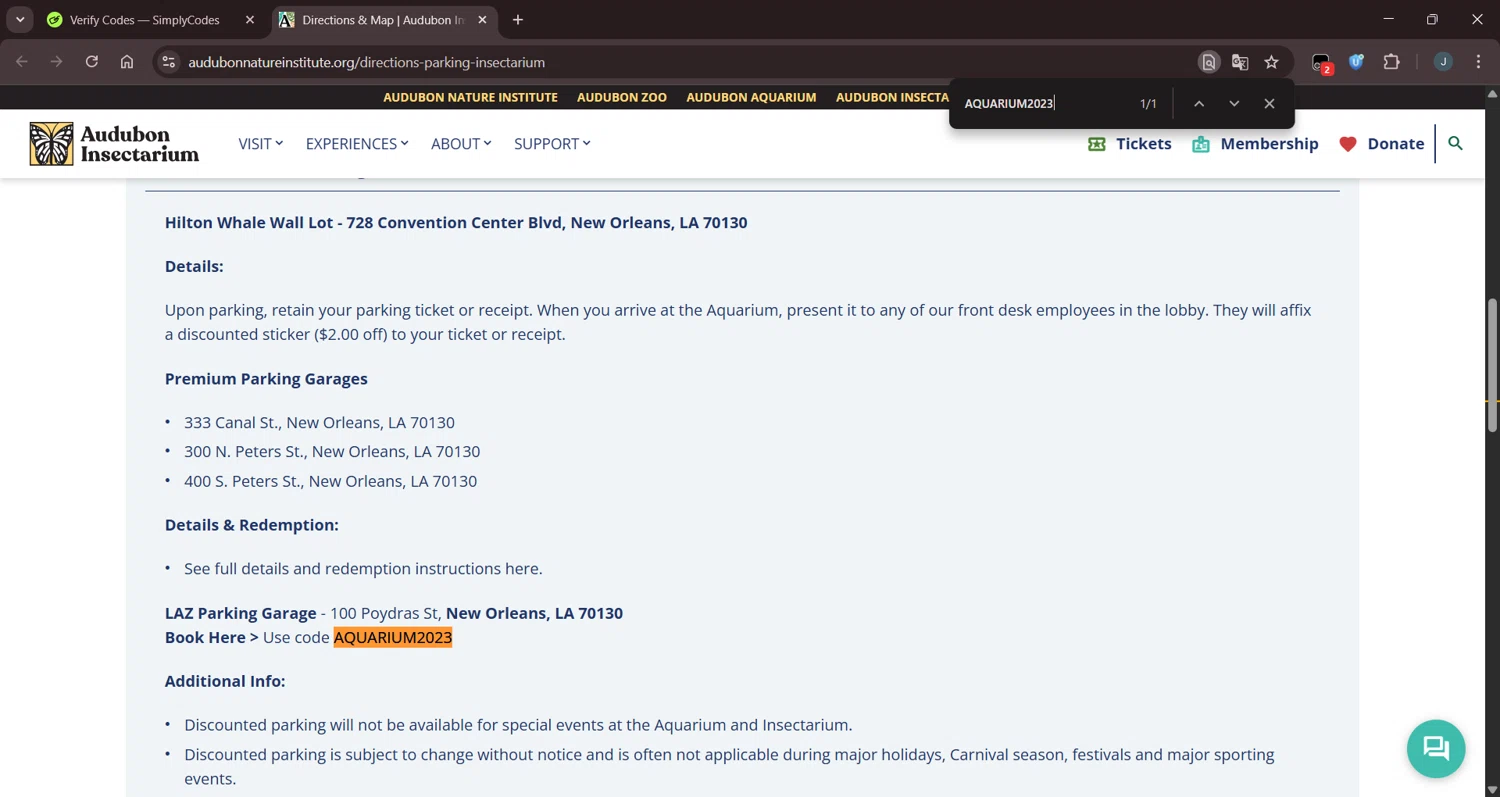Viewport: 1500px width, 797px height.
Task: Open the site search magnifier icon
Action: tap(1456, 143)
